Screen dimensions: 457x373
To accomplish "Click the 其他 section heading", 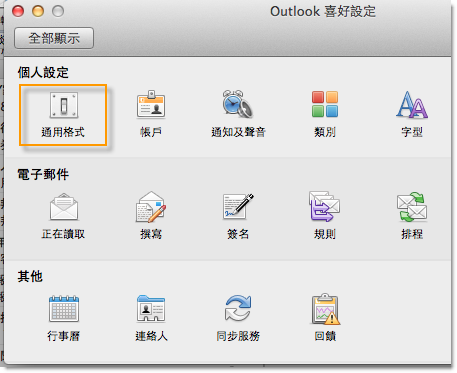I will click(30, 276).
